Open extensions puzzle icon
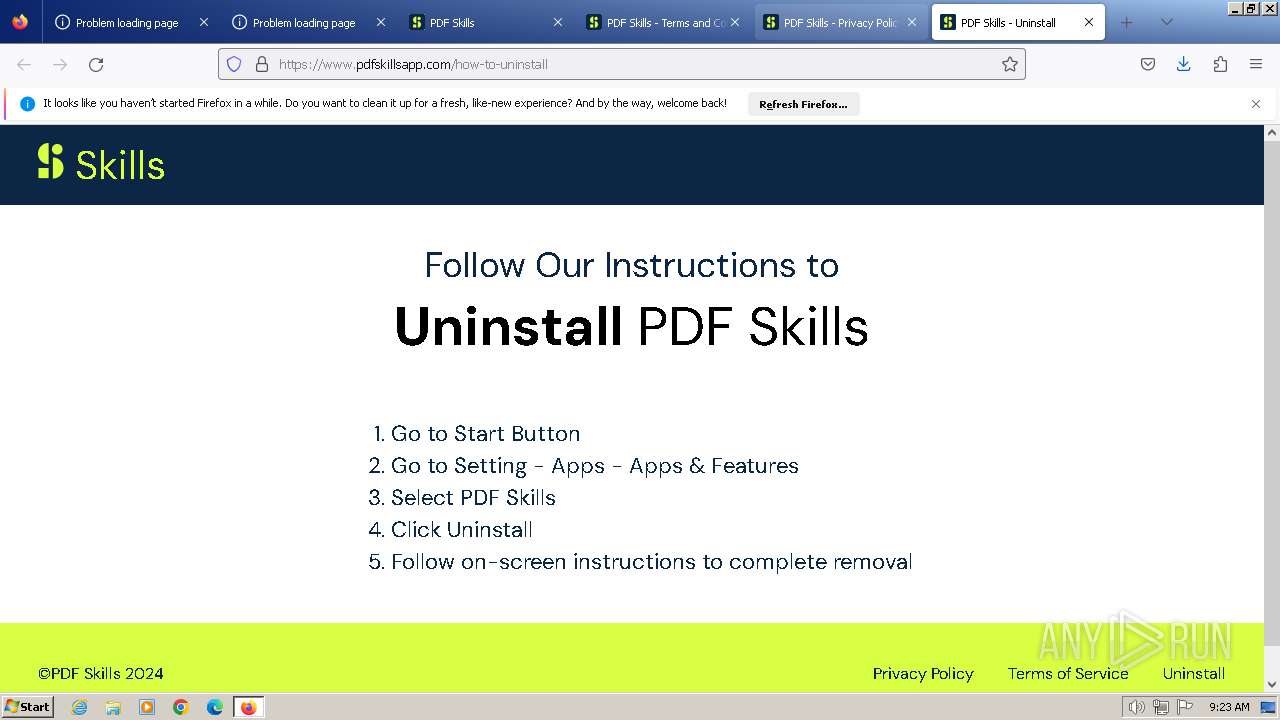1280x720 pixels. pos(1220,64)
